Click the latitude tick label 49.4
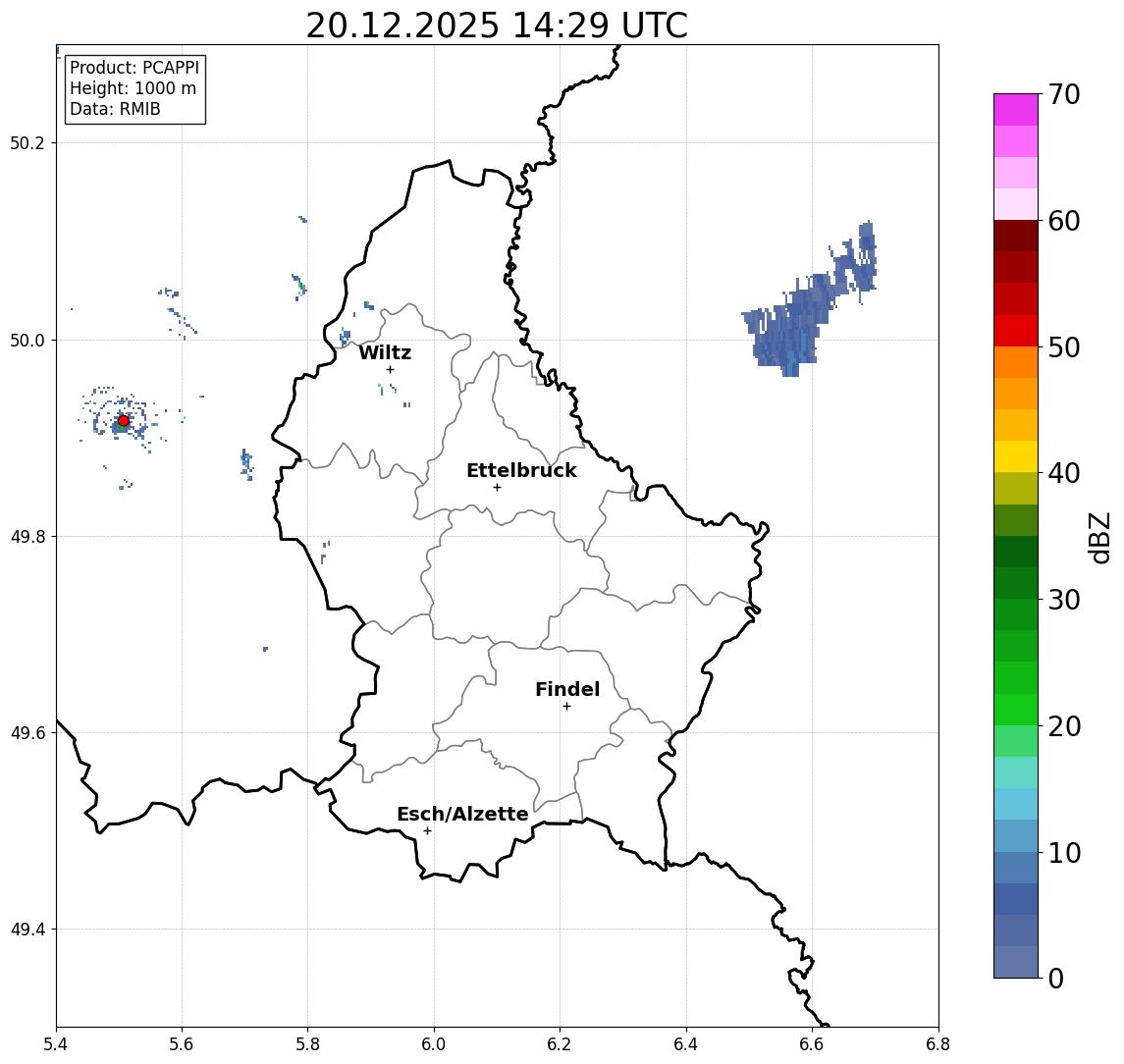This screenshot has height=1064, width=1124. point(27,930)
